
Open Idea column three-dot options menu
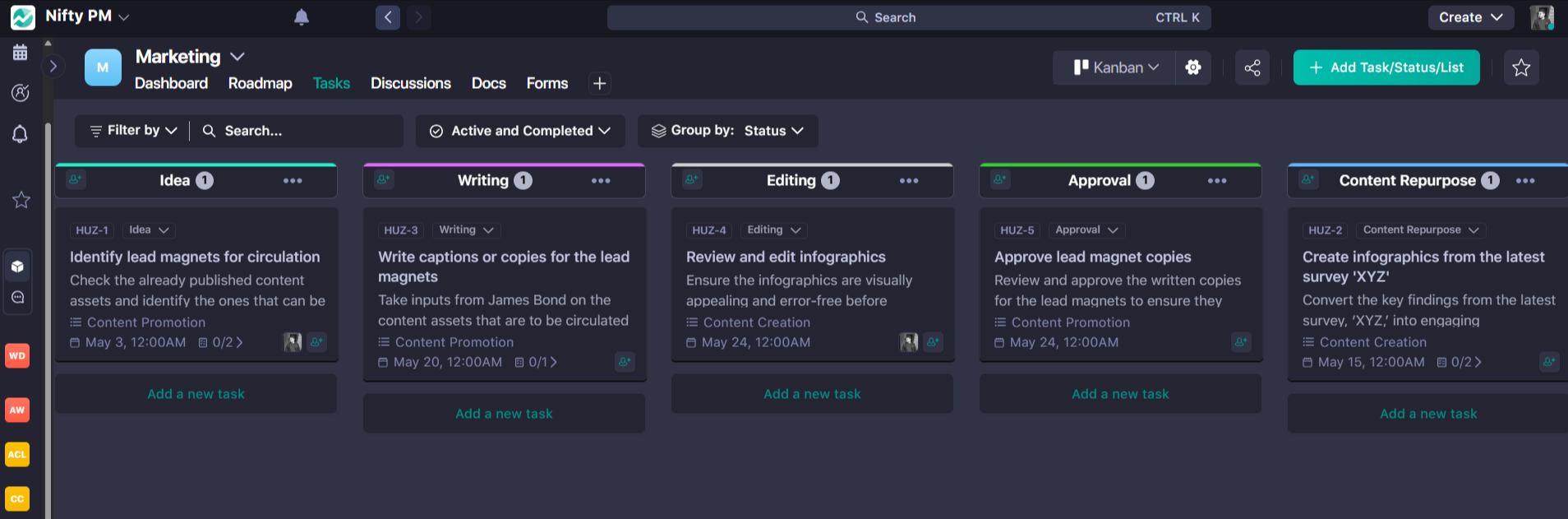[293, 181]
